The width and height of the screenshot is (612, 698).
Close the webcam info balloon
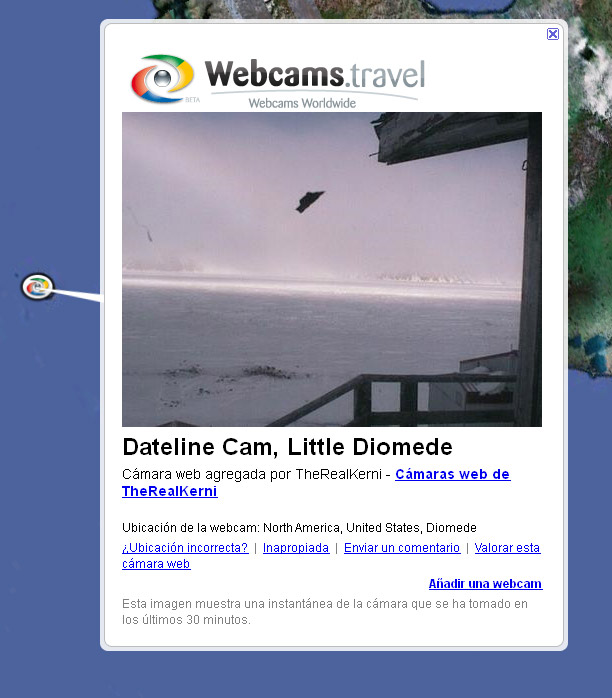point(553,34)
